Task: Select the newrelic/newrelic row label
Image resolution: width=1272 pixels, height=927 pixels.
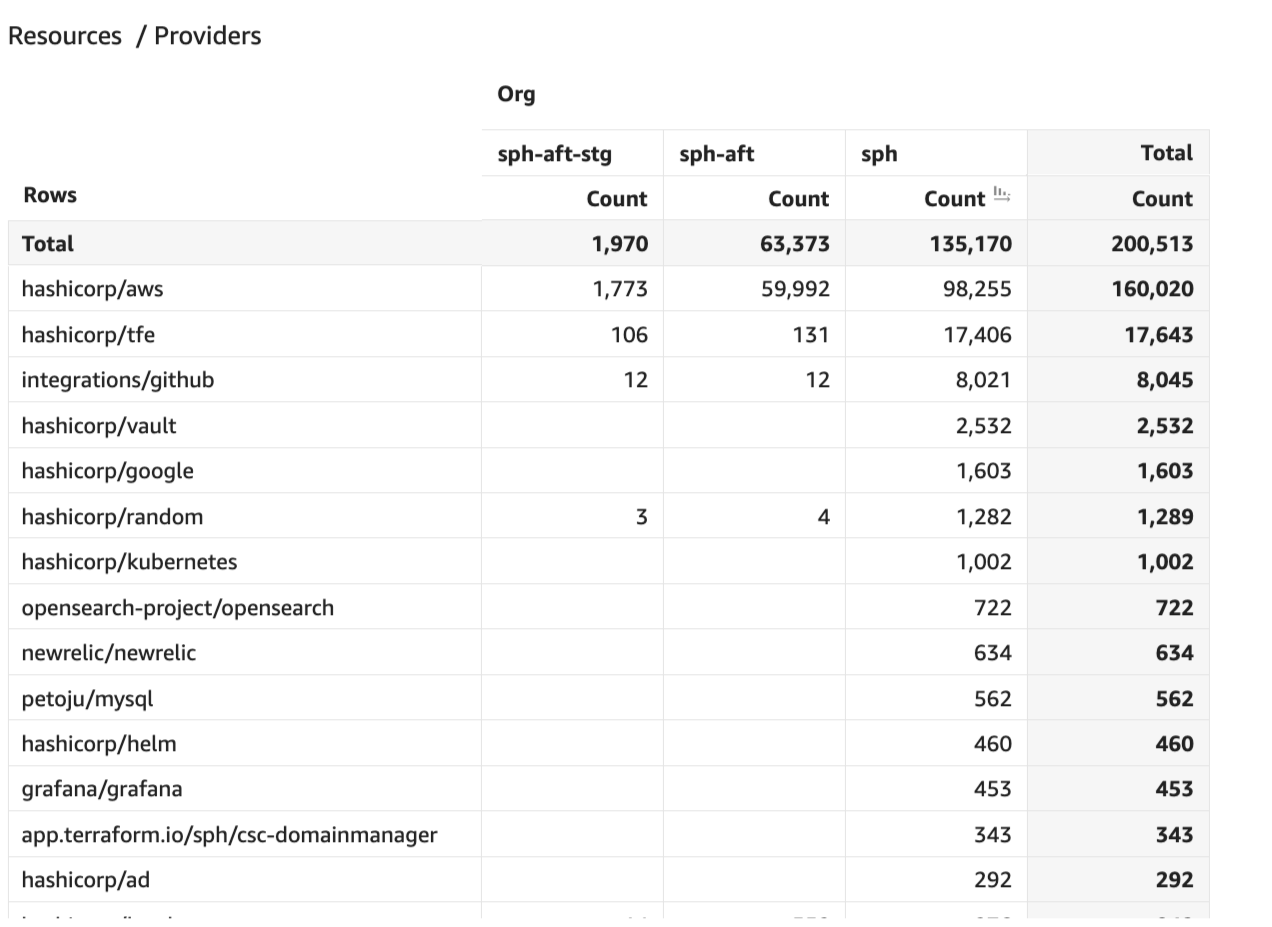Action: coord(109,653)
